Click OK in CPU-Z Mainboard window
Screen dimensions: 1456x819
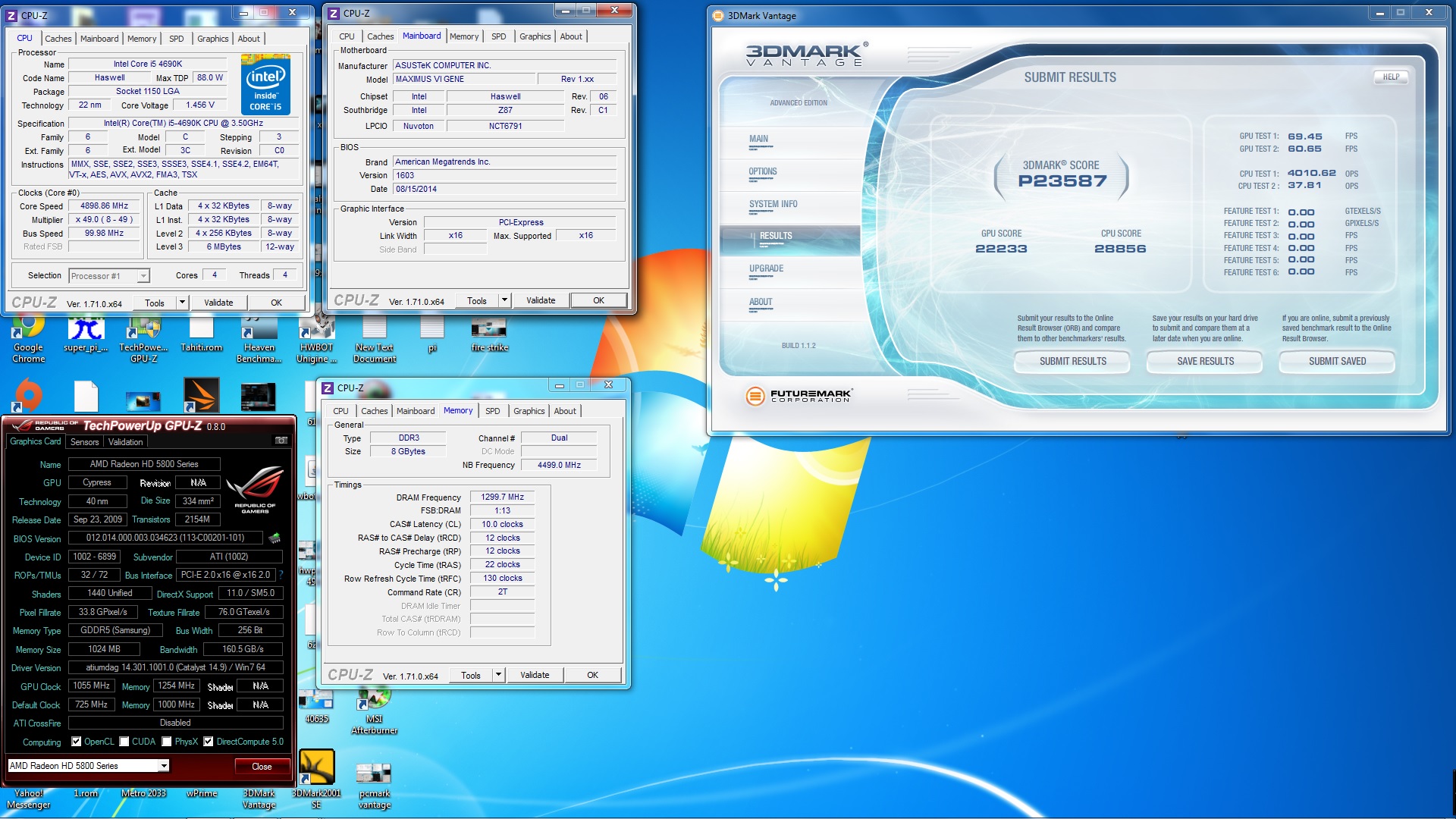pos(598,300)
